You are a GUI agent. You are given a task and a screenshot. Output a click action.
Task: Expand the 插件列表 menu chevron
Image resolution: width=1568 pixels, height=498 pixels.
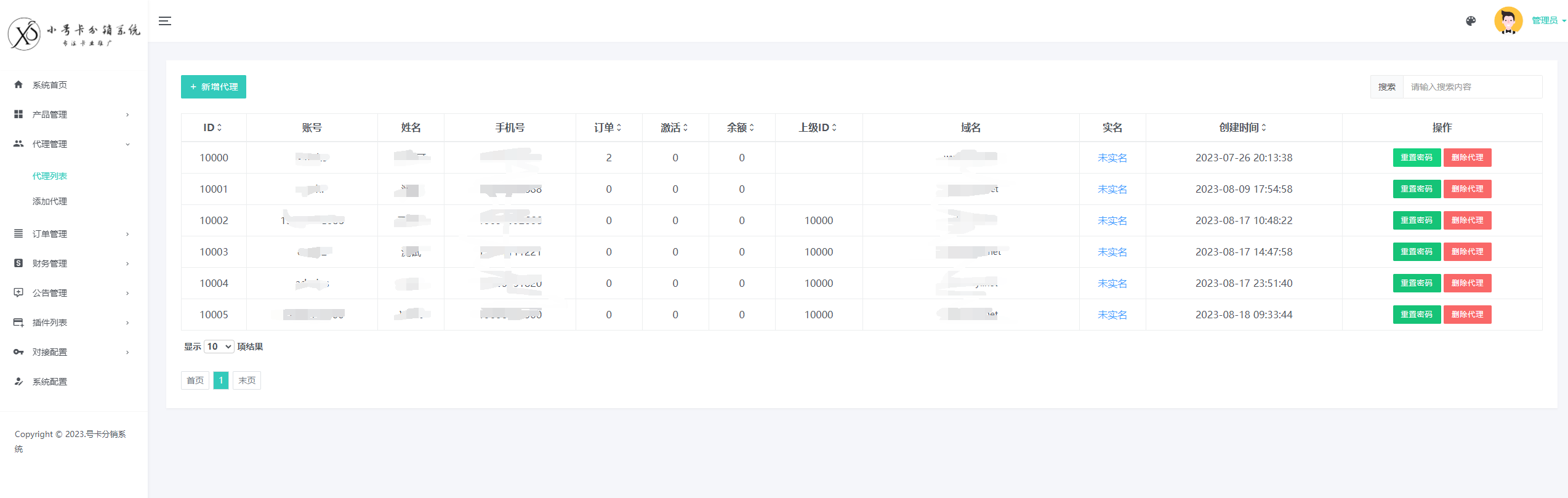[127, 323]
